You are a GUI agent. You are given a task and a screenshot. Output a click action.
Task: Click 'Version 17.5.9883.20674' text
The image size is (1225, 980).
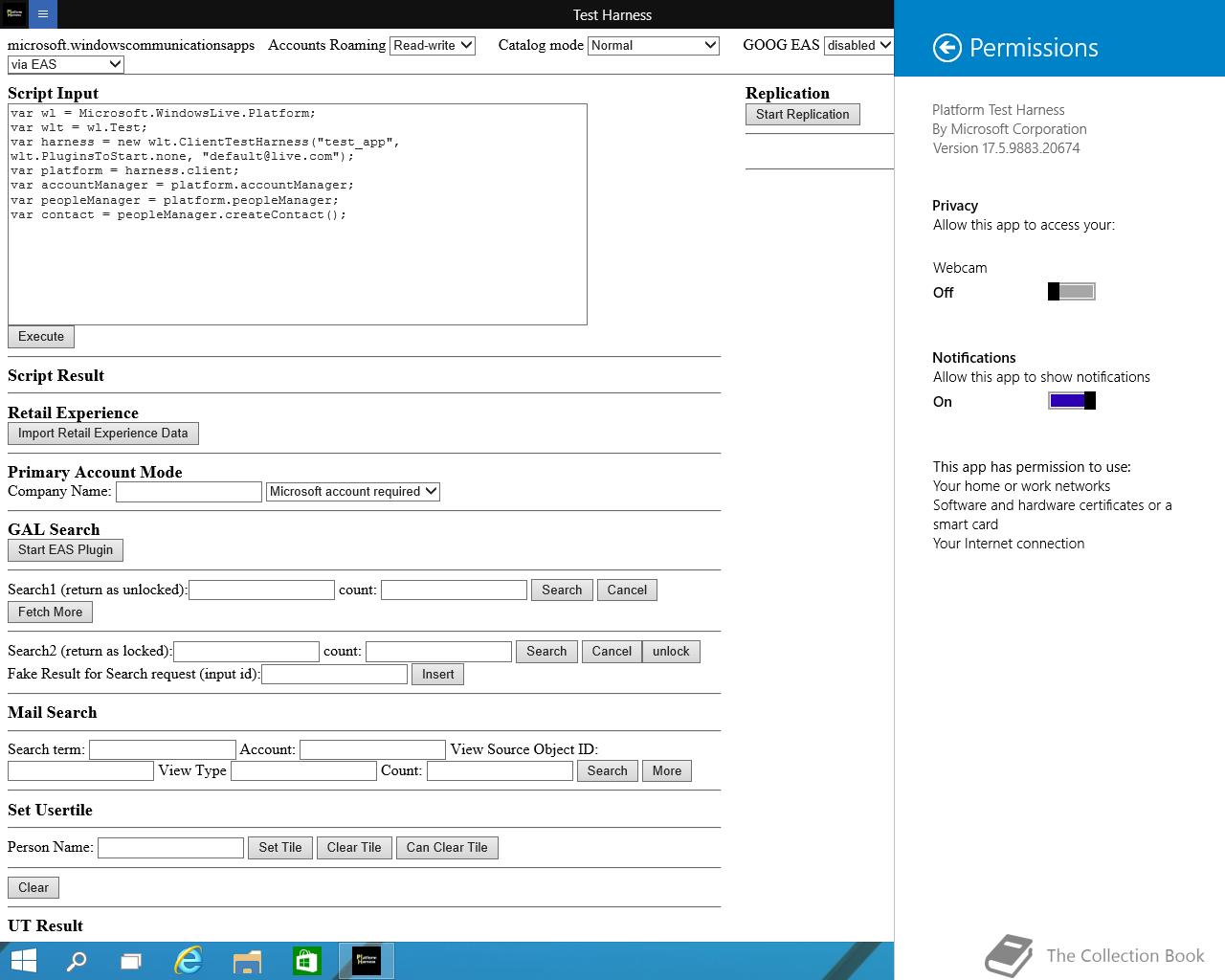(1007, 148)
